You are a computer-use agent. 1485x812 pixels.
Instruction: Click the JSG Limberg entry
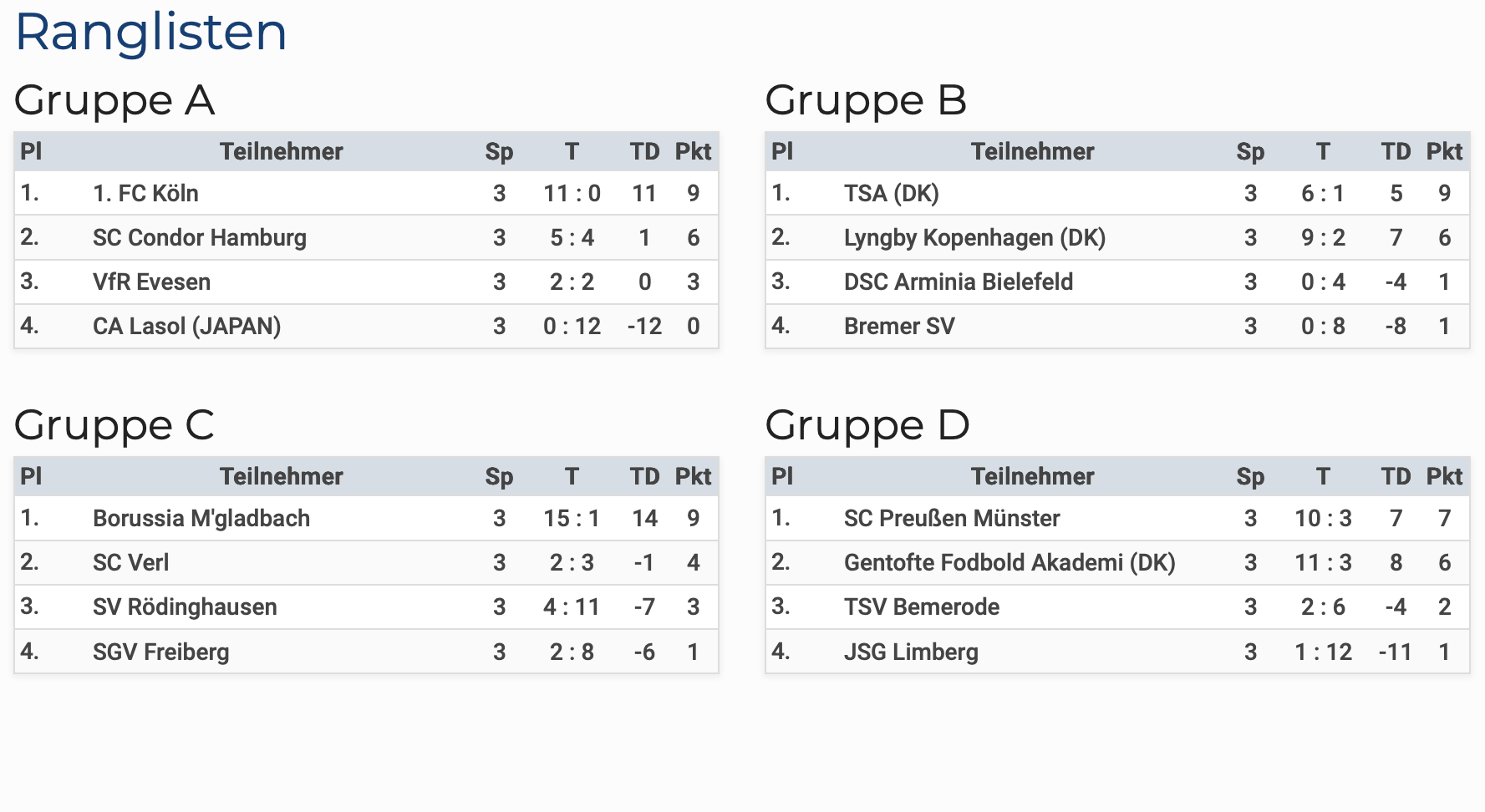(x=911, y=652)
